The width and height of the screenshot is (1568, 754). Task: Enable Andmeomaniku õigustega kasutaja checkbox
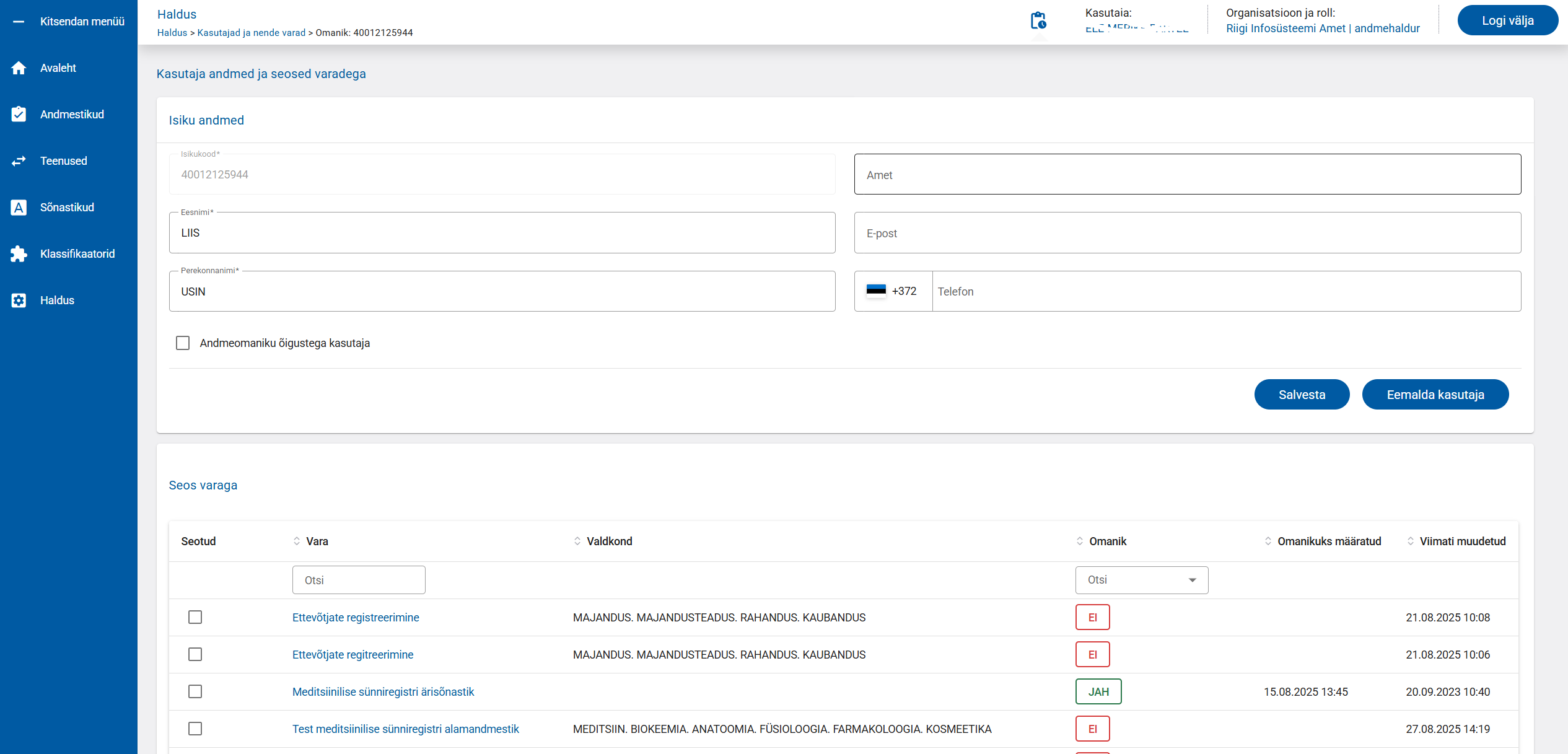point(183,343)
